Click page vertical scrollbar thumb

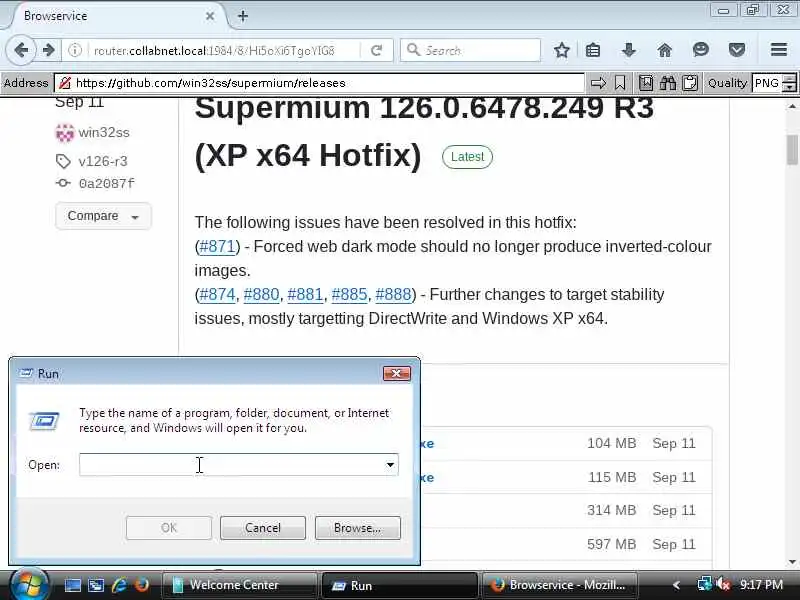[x=792, y=149]
